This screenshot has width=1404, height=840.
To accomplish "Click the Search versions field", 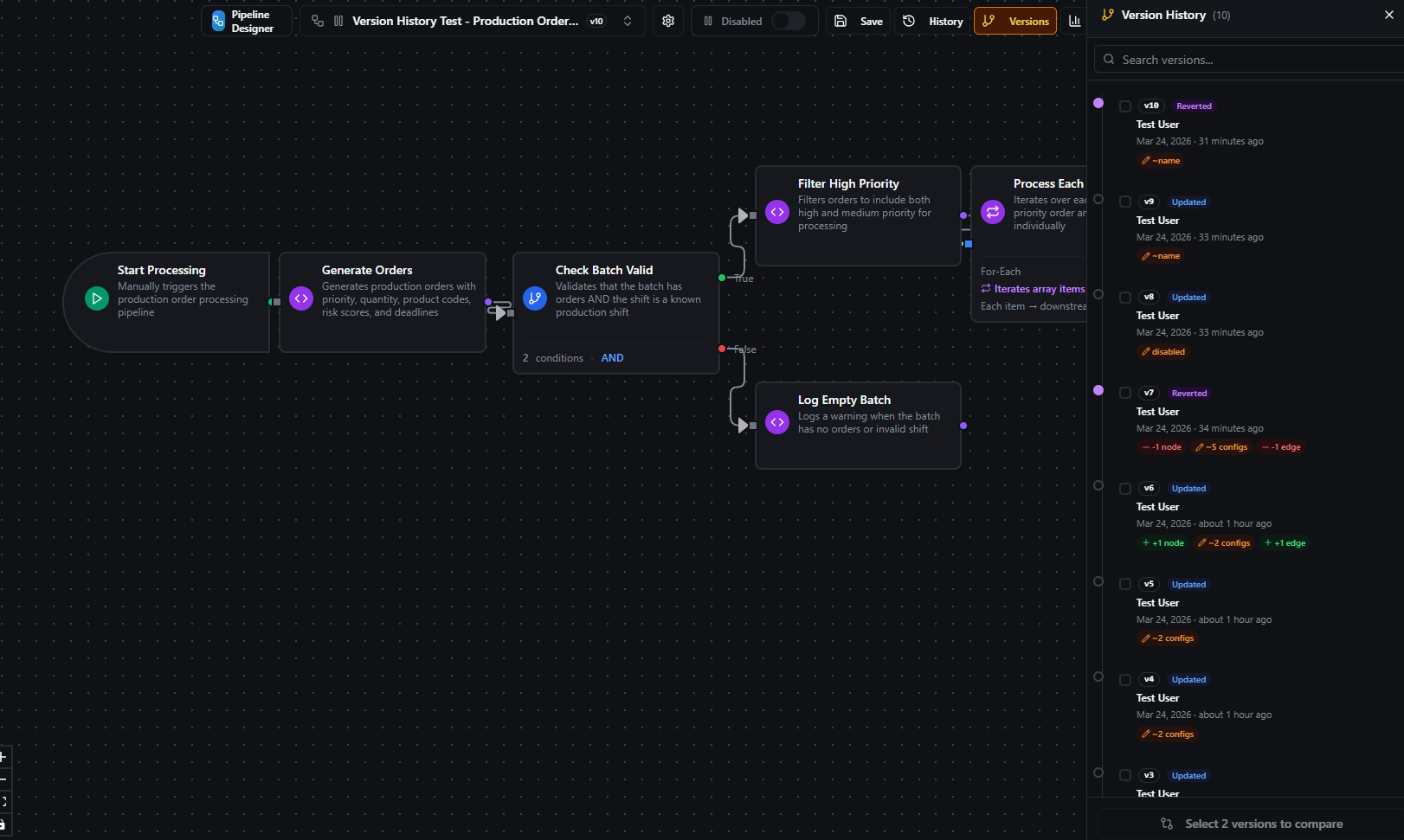I will click(x=1246, y=59).
